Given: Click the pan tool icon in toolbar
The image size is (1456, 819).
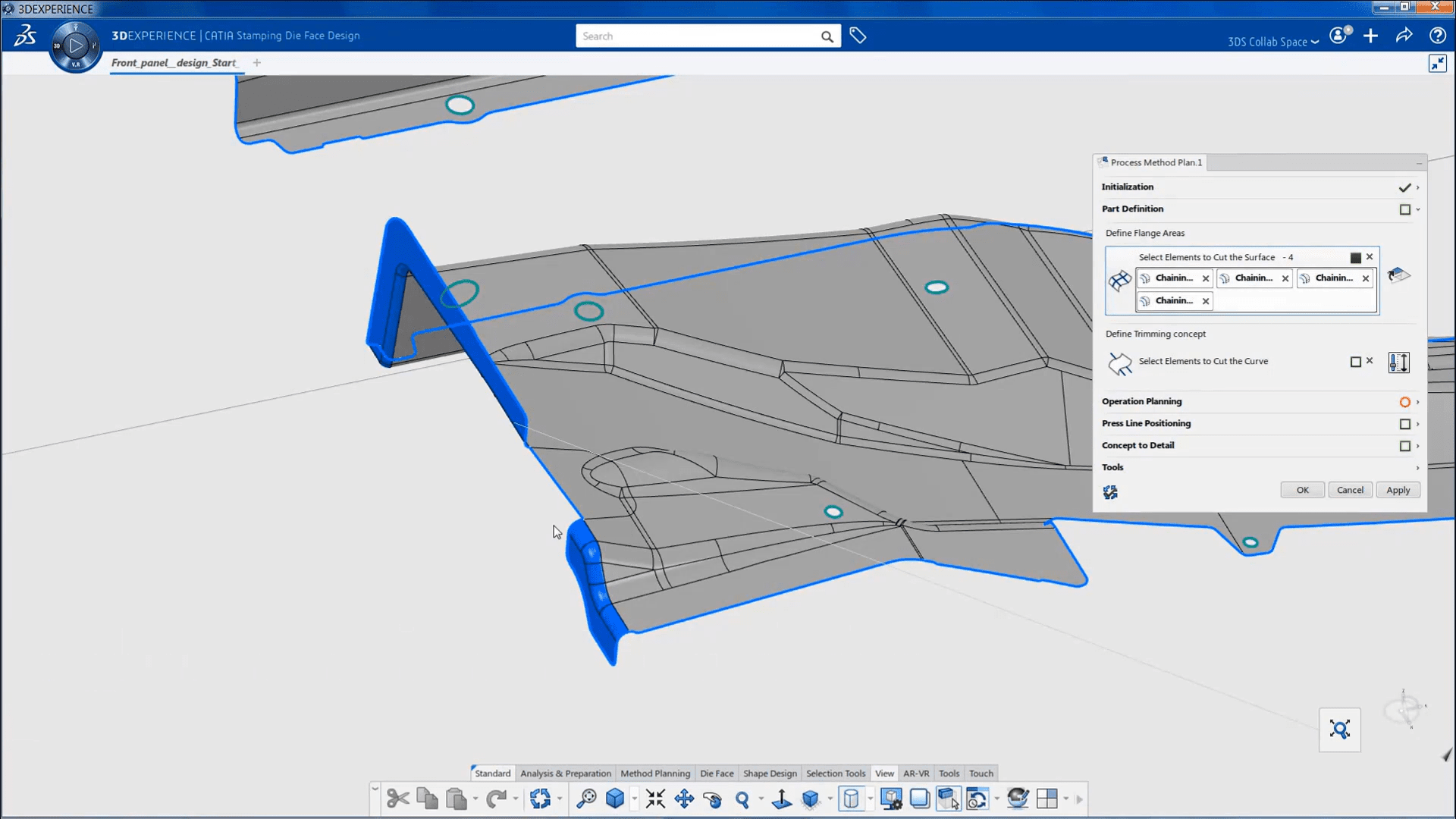Looking at the screenshot, I should (x=684, y=798).
